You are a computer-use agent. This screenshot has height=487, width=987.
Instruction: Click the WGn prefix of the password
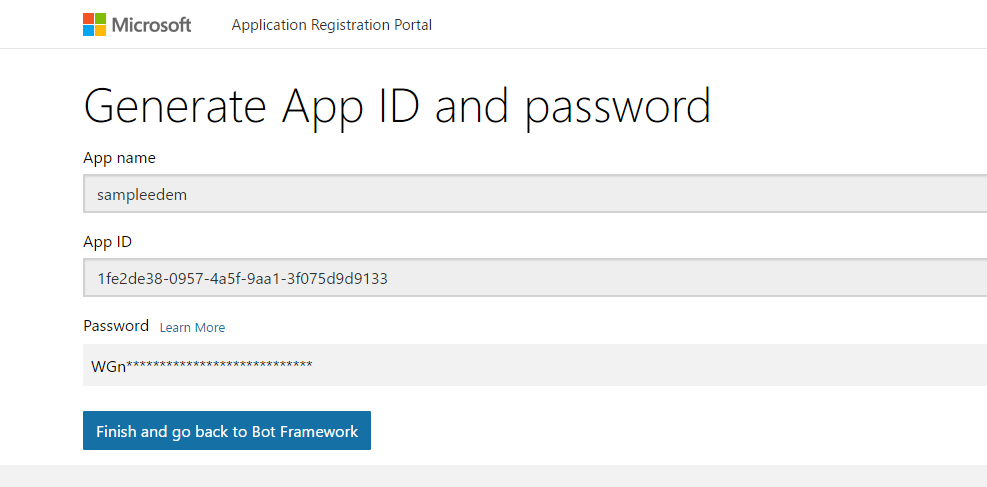[x=108, y=366]
